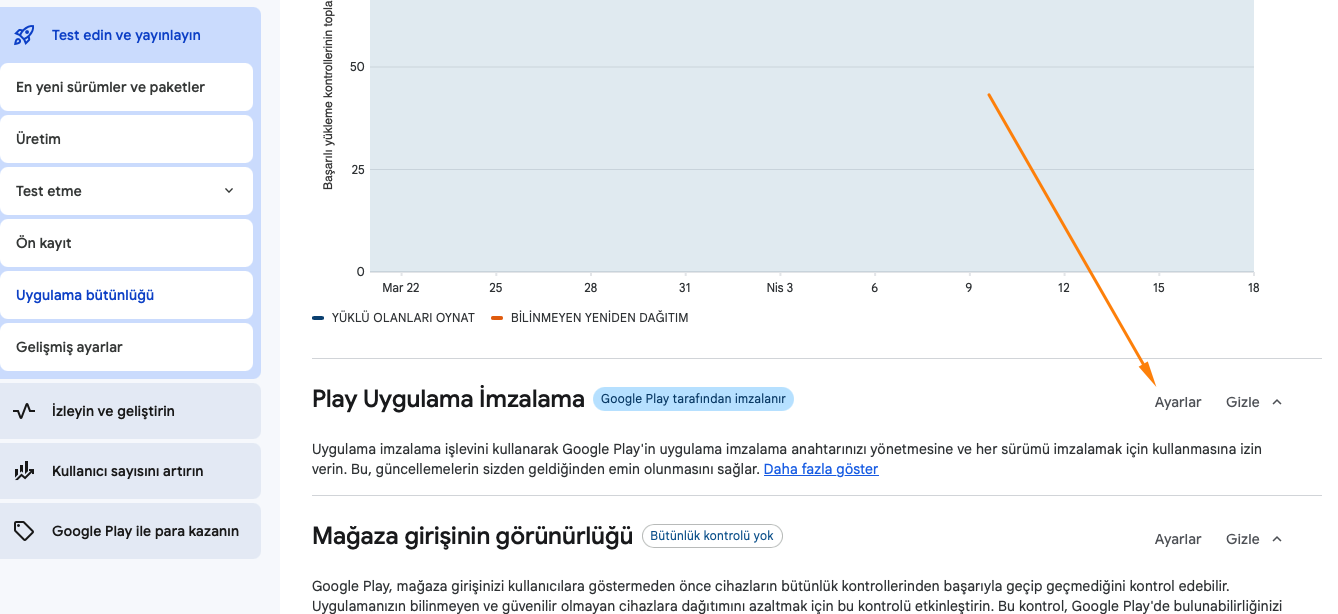The image size is (1338, 614).
Task: Click the Daha fazla göster link
Action: pyautogui.click(x=821, y=469)
